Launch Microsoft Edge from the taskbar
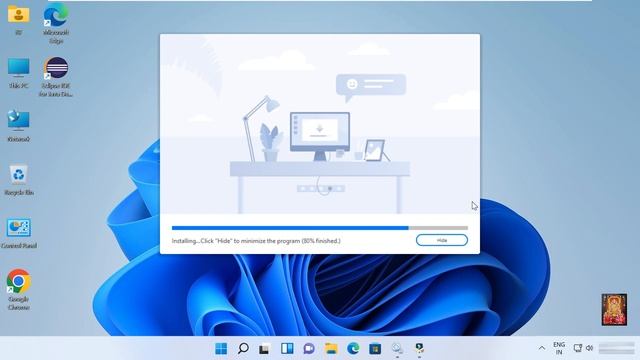The width and height of the screenshot is (640, 360). [x=353, y=348]
